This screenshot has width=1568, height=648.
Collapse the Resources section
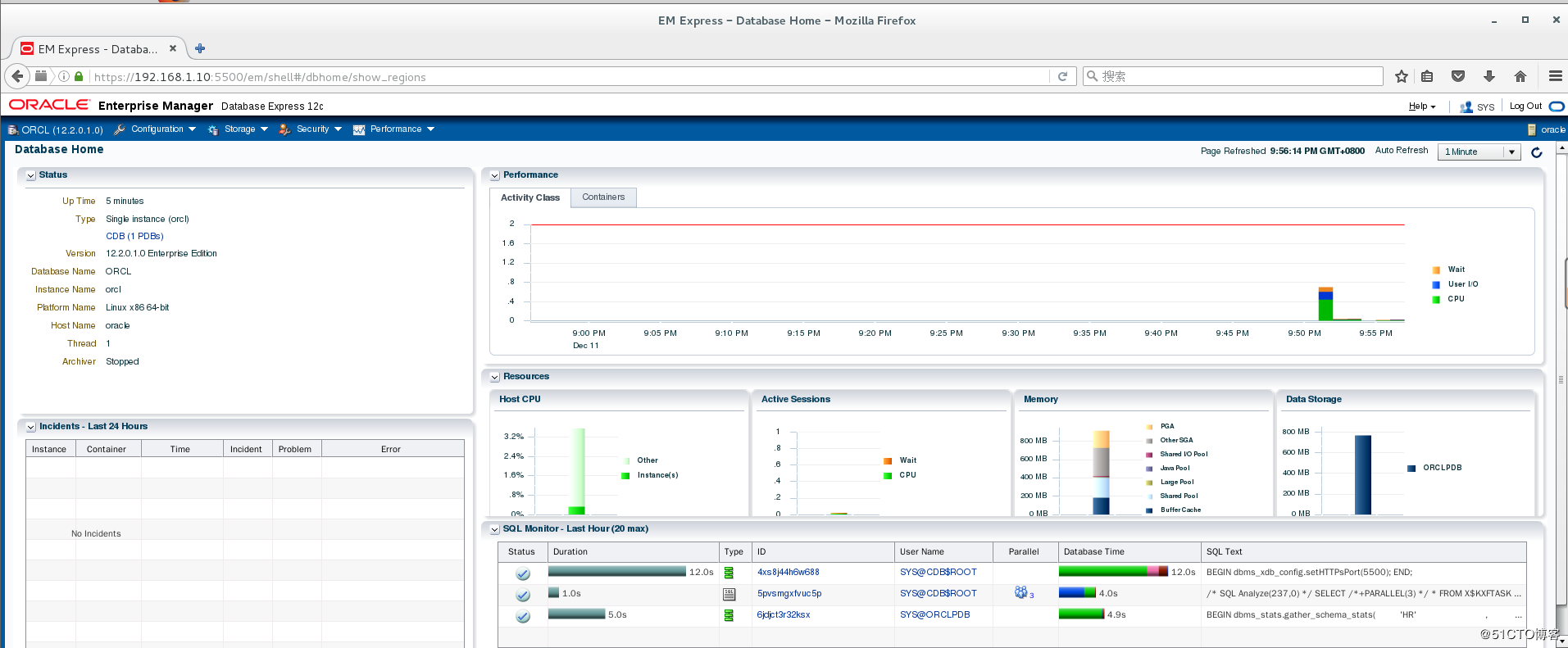(x=495, y=377)
